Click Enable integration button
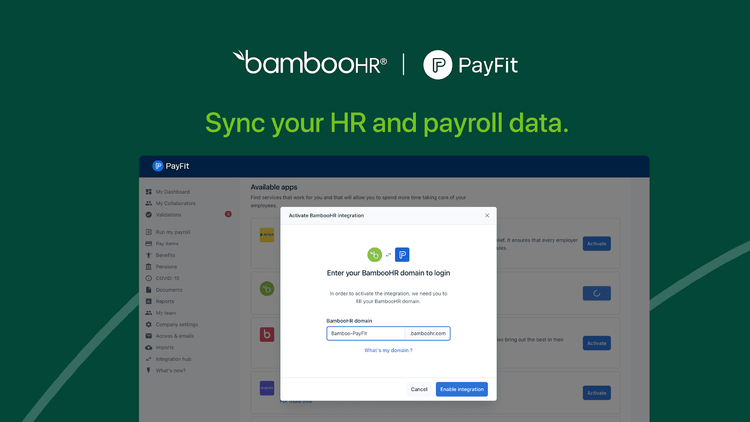750x422 pixels. (x=462, y=389)
